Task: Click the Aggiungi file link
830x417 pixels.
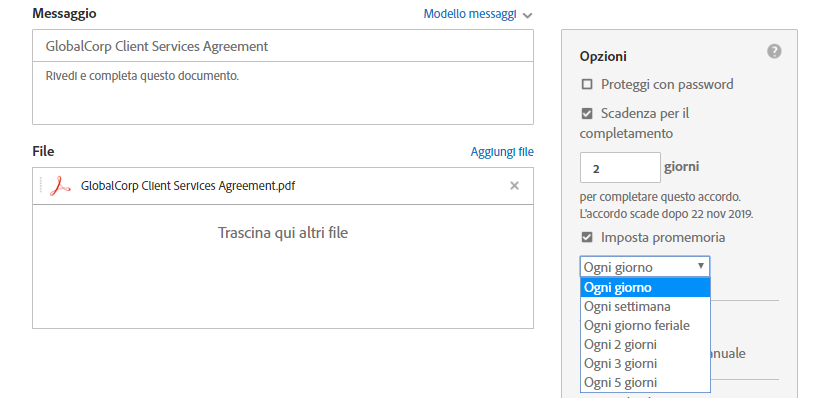Action: (502, 152)
